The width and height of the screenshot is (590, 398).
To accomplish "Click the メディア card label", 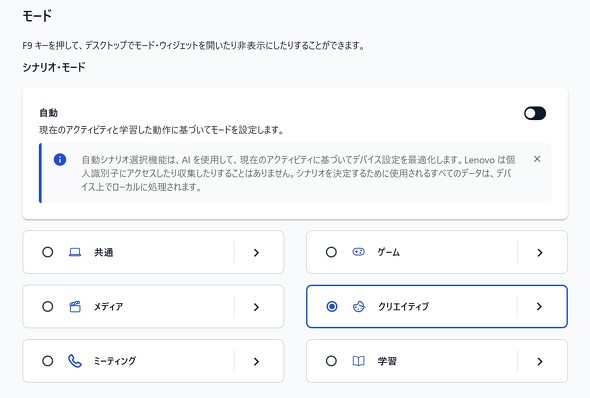I will coord(108,307).
